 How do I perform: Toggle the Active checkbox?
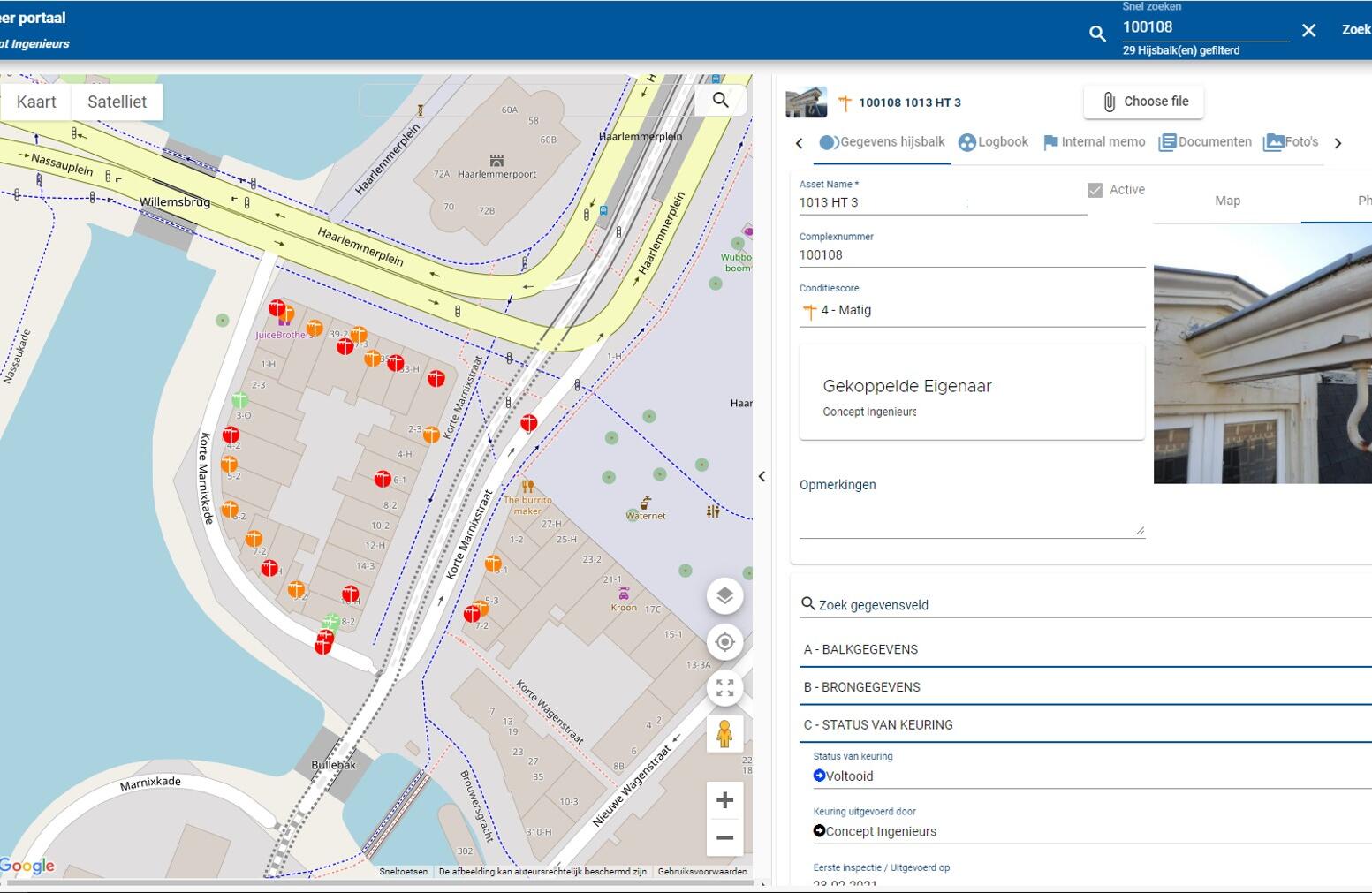pos(1095,190)
